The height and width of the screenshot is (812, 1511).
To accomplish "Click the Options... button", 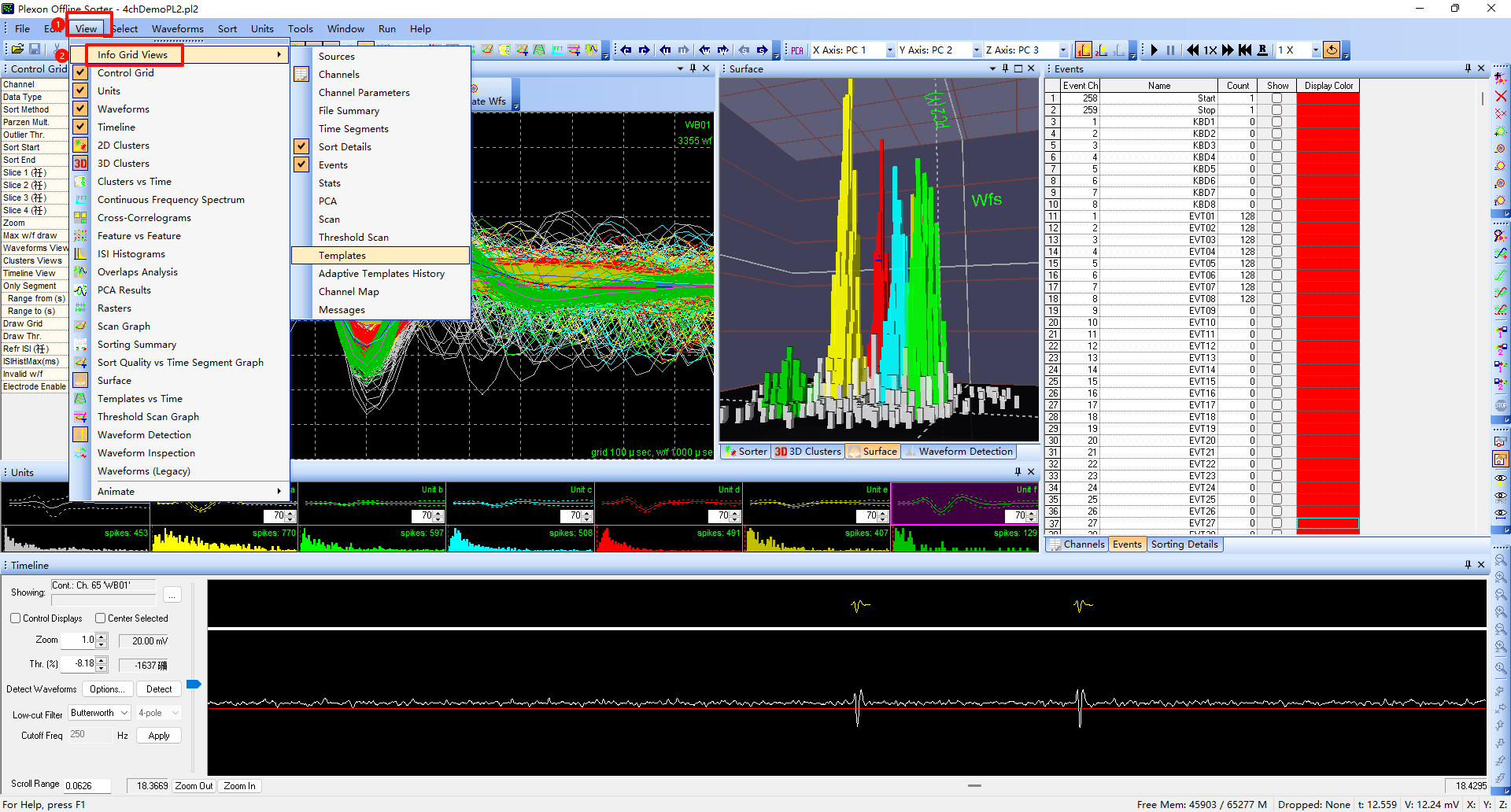I will (106, 689).
